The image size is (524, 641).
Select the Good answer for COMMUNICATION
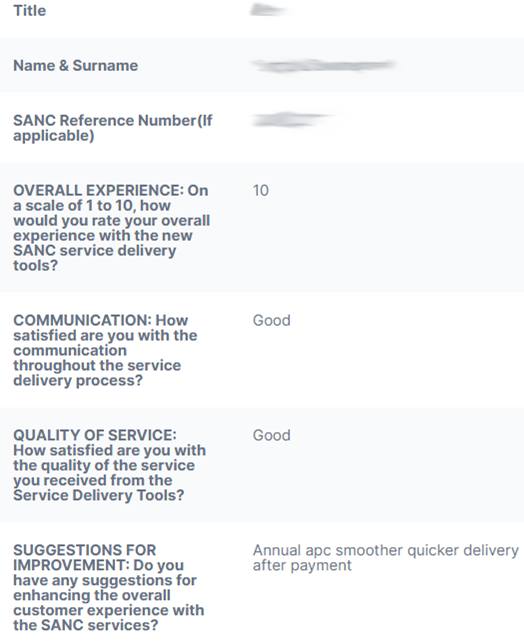tap(272, 320)
